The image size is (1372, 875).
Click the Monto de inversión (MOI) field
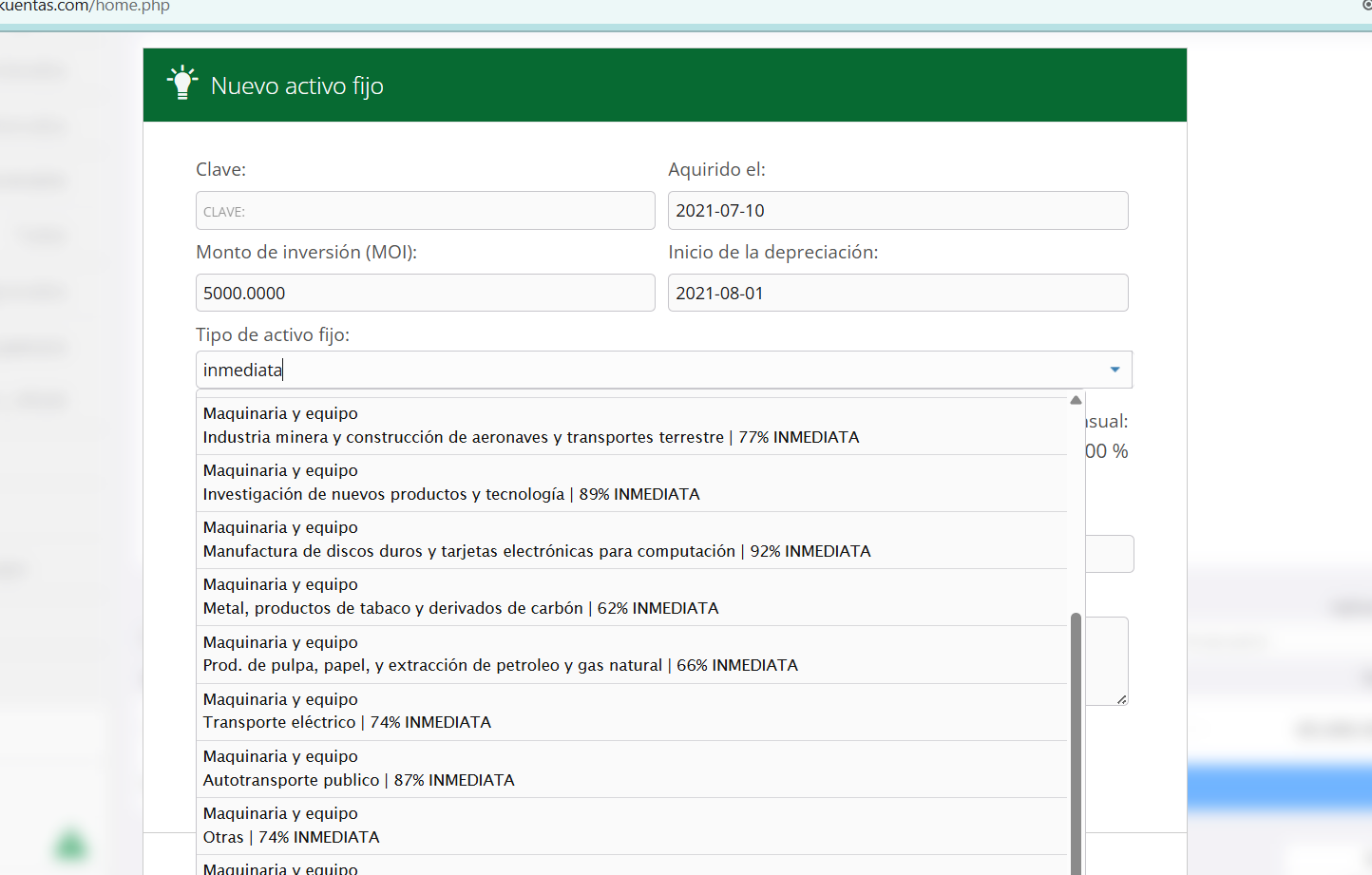425,293
